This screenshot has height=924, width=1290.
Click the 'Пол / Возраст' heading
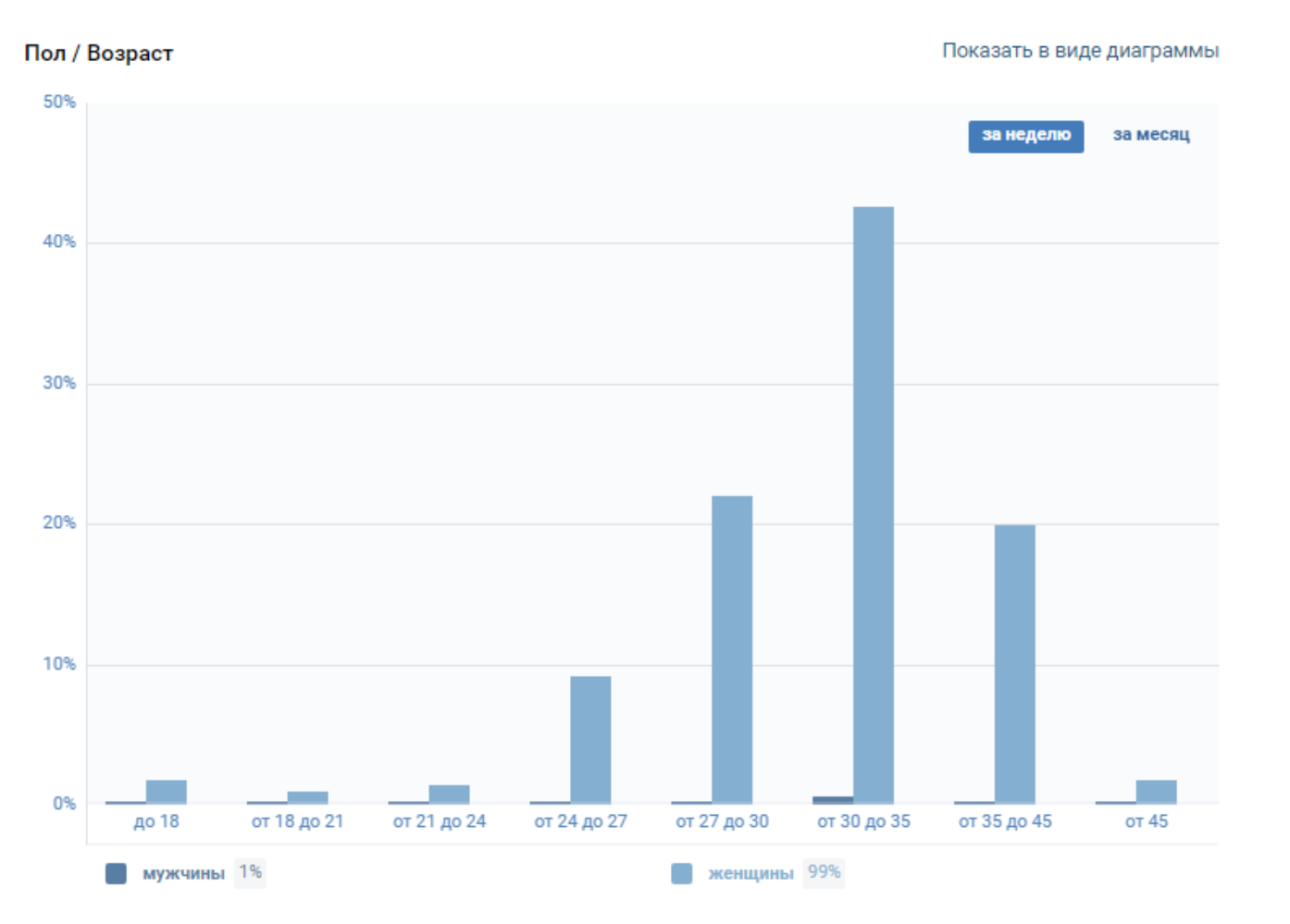tap(99, 54)
